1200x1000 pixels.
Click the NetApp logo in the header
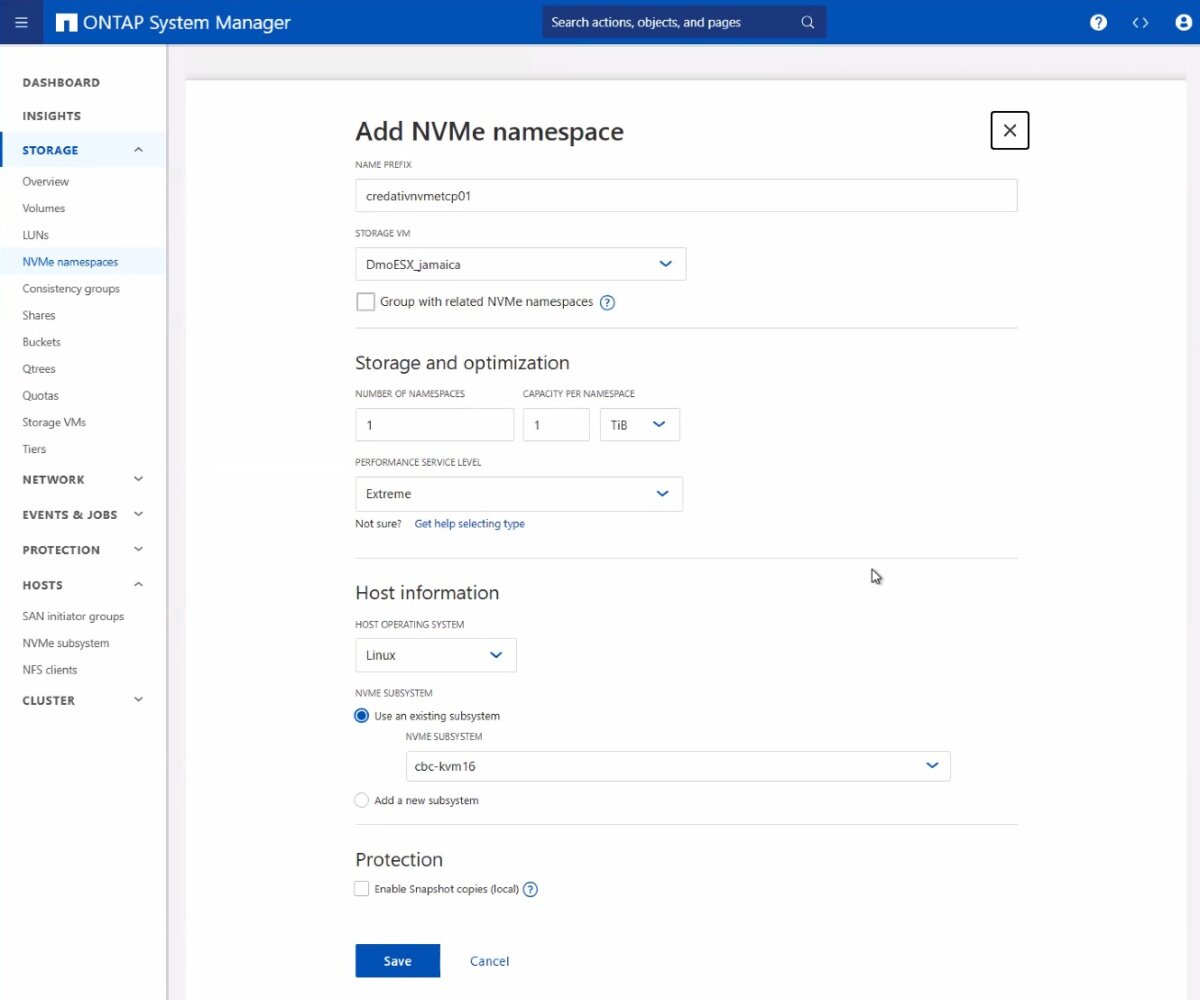(67, 21)
